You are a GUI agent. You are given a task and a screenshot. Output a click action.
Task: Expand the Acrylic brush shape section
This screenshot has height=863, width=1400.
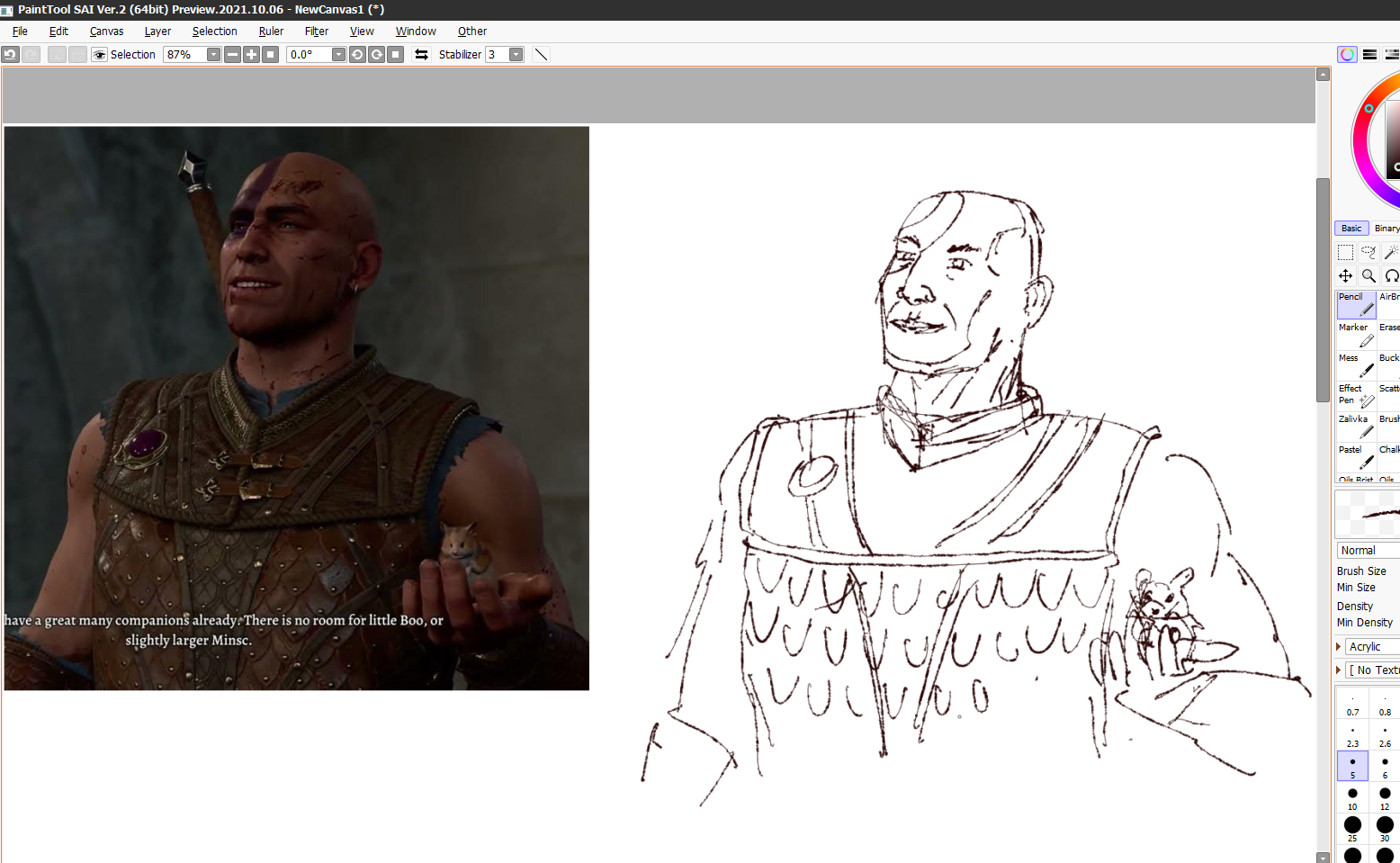tap(1339, 647)
